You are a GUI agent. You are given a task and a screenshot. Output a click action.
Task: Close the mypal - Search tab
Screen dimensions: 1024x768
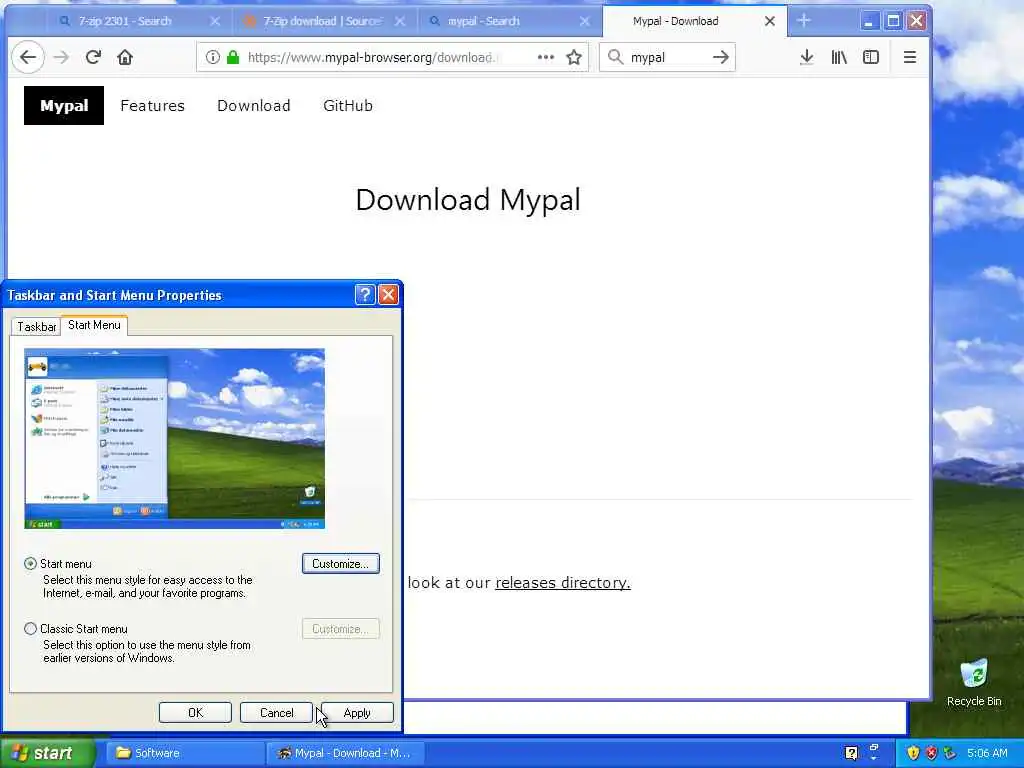(584, 21)
